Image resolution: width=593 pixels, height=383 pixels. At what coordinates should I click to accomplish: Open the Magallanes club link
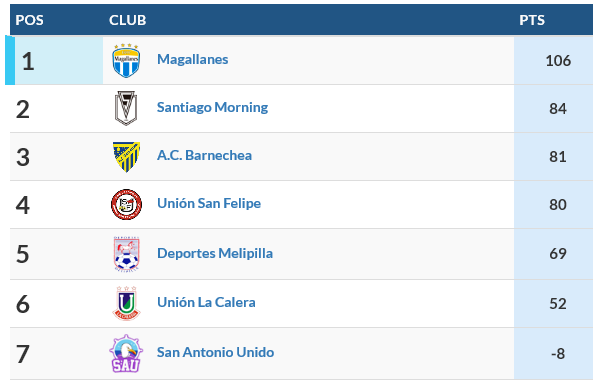tap(192, 59)
